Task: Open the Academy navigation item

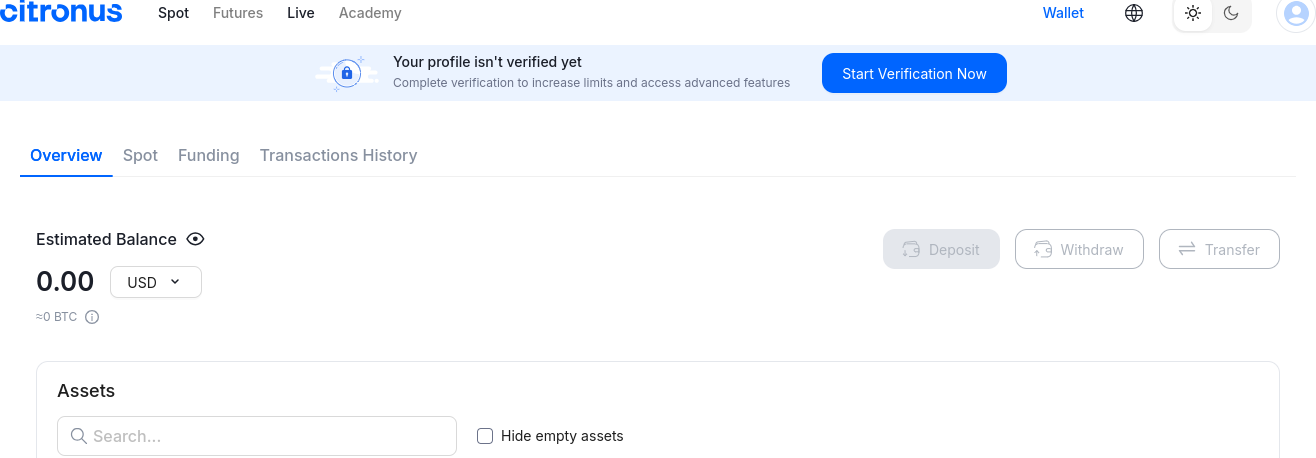Action: (x=370, y=13)
